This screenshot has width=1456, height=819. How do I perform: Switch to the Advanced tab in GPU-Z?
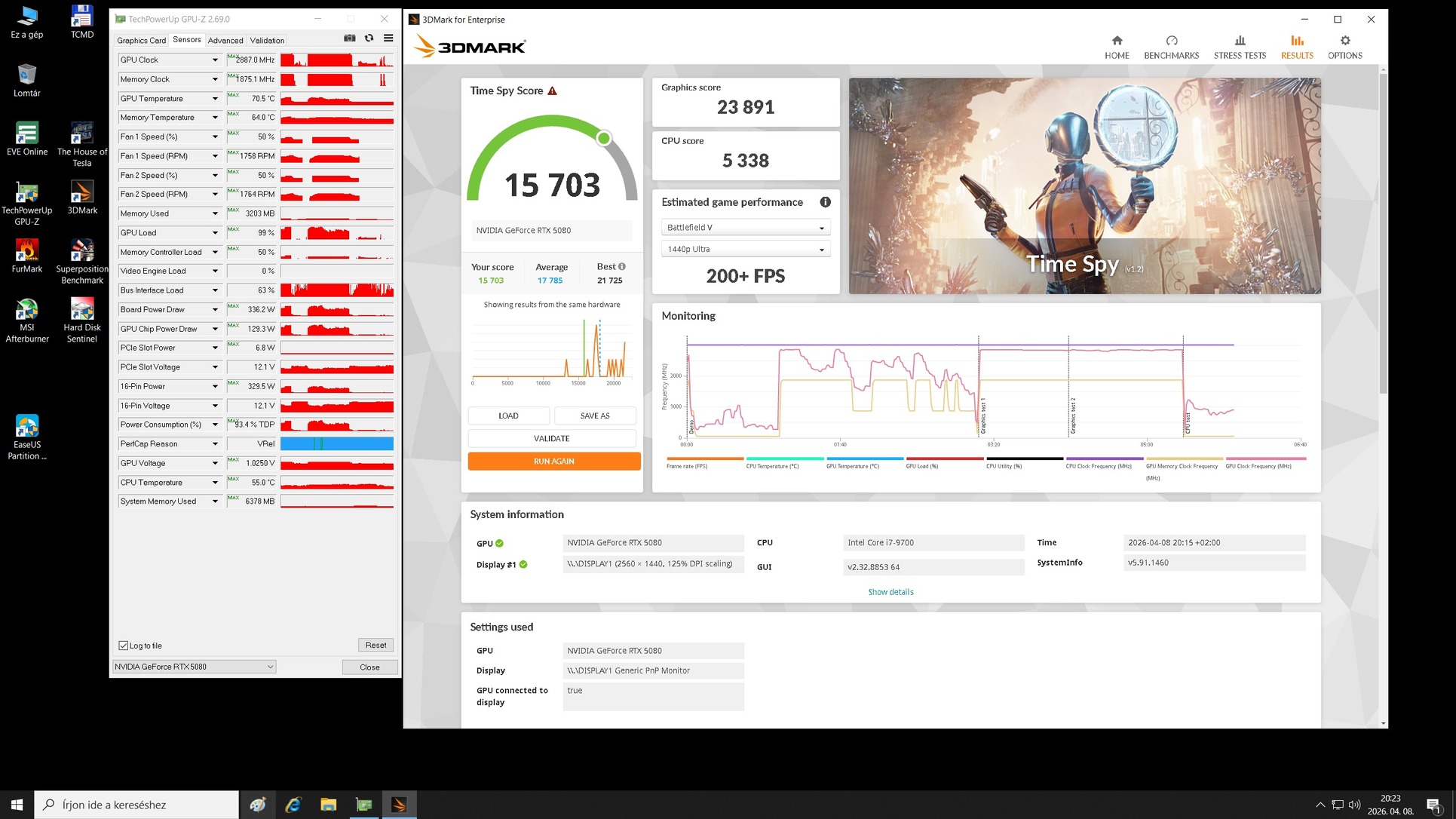pyautogui.click(x=225, y=41)
